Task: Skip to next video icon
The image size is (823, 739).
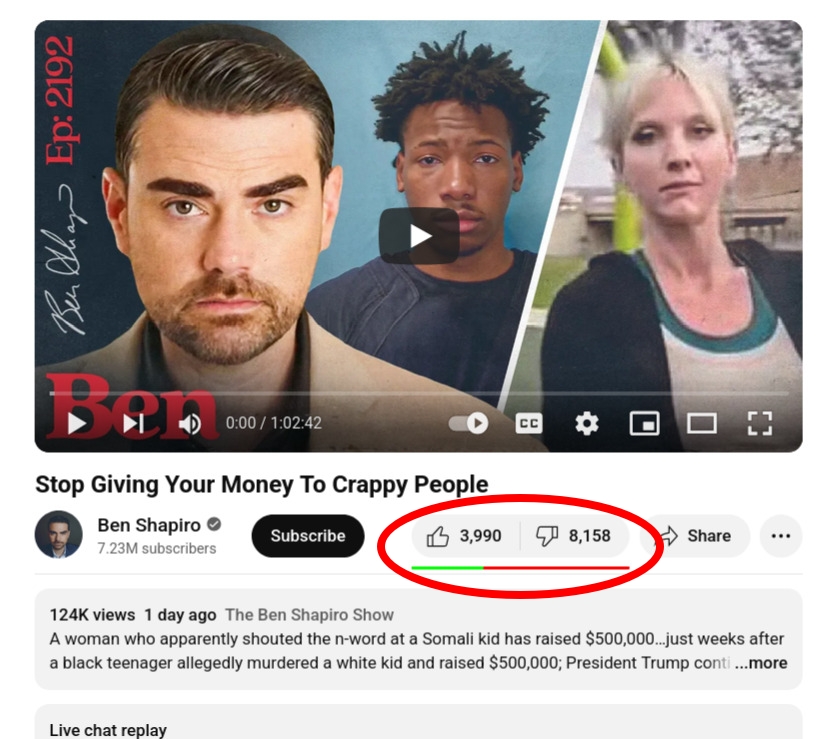Action: 134,424
